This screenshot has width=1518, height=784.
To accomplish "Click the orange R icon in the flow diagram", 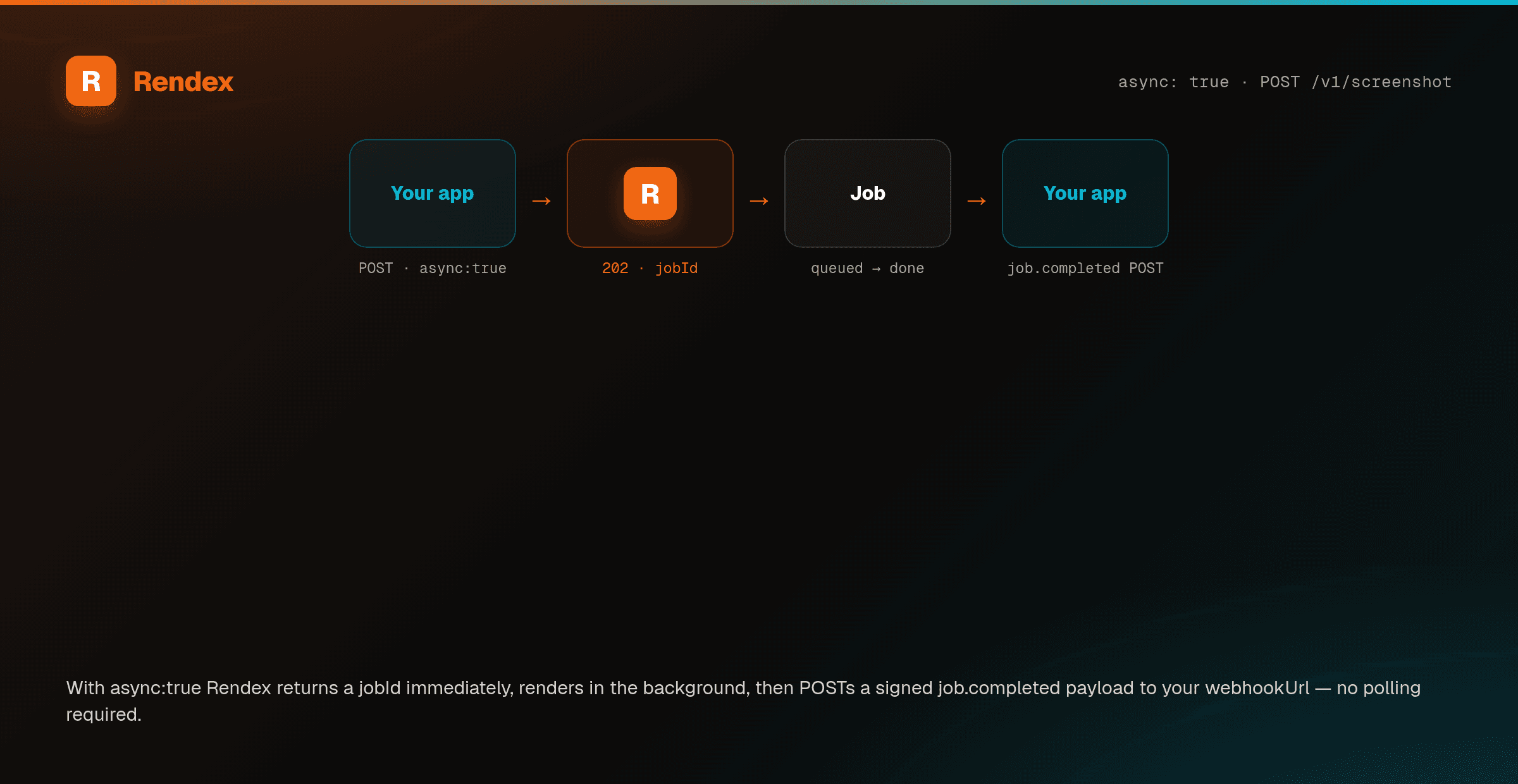I will (x=650, y=193).
